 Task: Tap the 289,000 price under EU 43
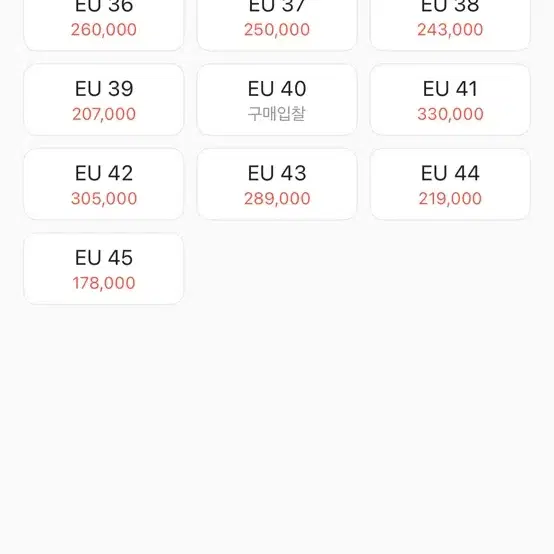277,199
